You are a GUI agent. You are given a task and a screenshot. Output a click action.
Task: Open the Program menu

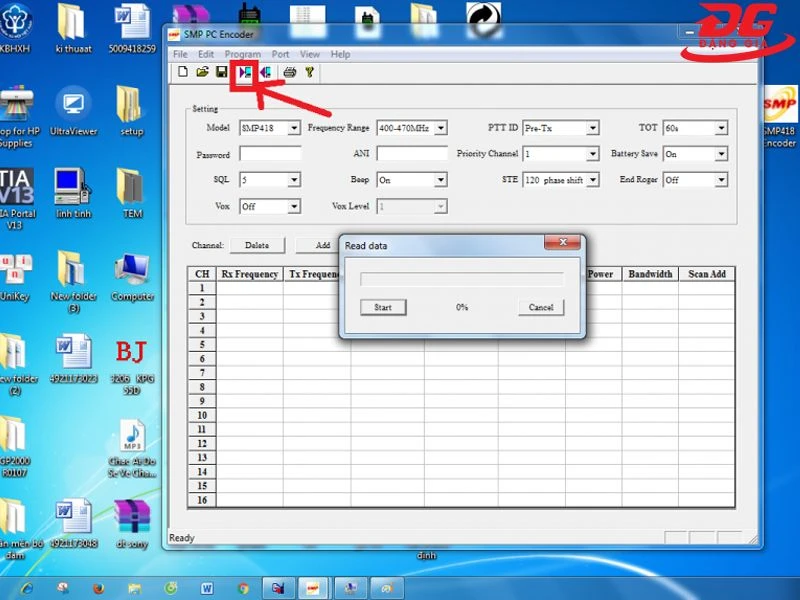pos(243,54)
